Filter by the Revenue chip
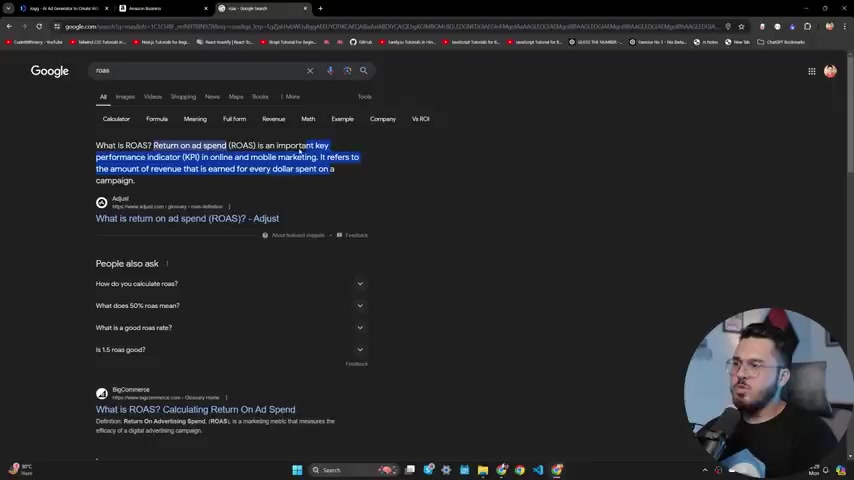Screen dimensions: 854x480 pos(273,119)
